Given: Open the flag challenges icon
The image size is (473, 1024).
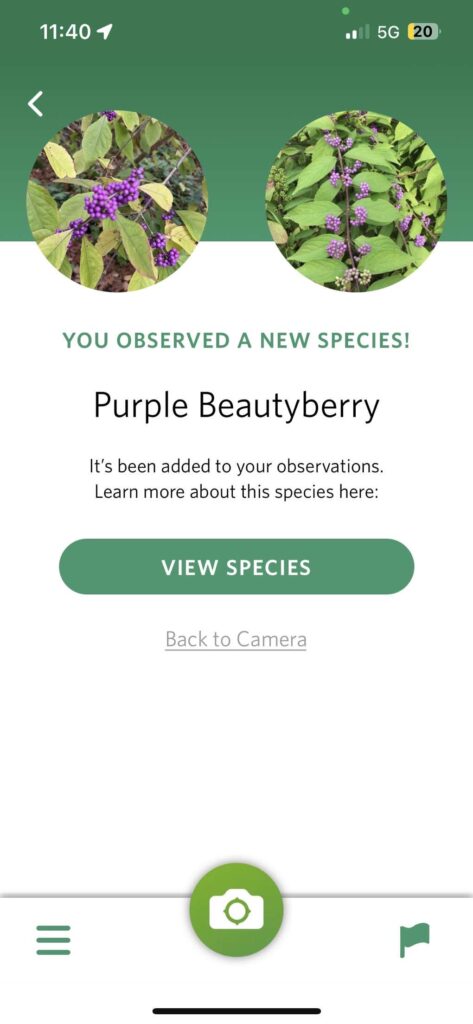Looking at the screenshot, I should click(x=415, y=940).
